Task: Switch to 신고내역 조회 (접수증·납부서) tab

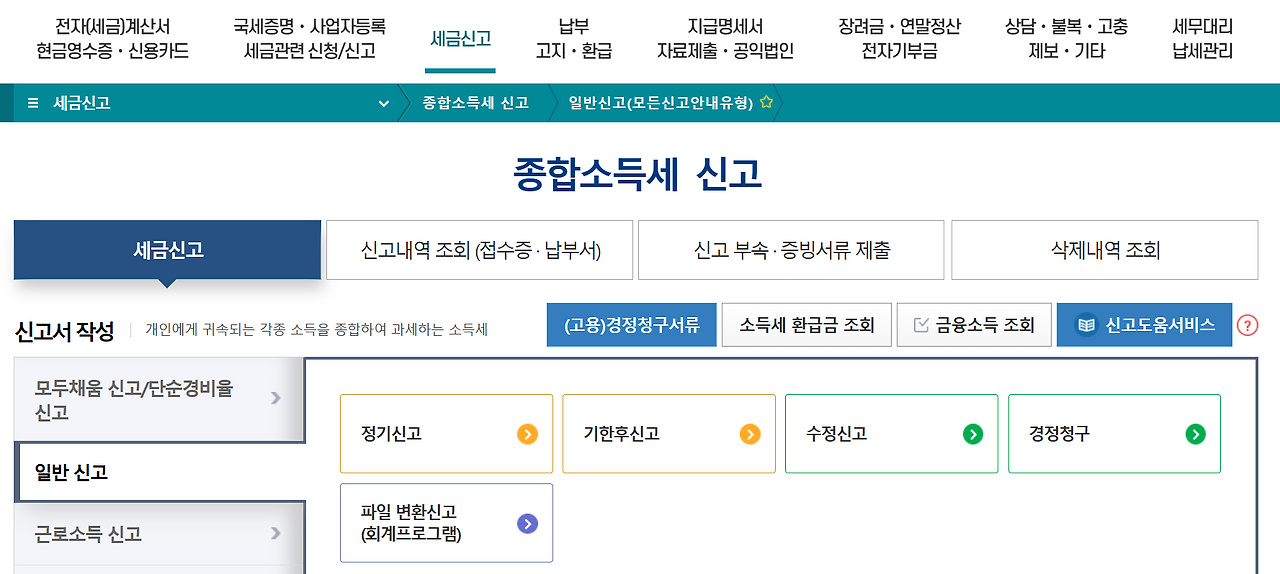Action: 480,250
